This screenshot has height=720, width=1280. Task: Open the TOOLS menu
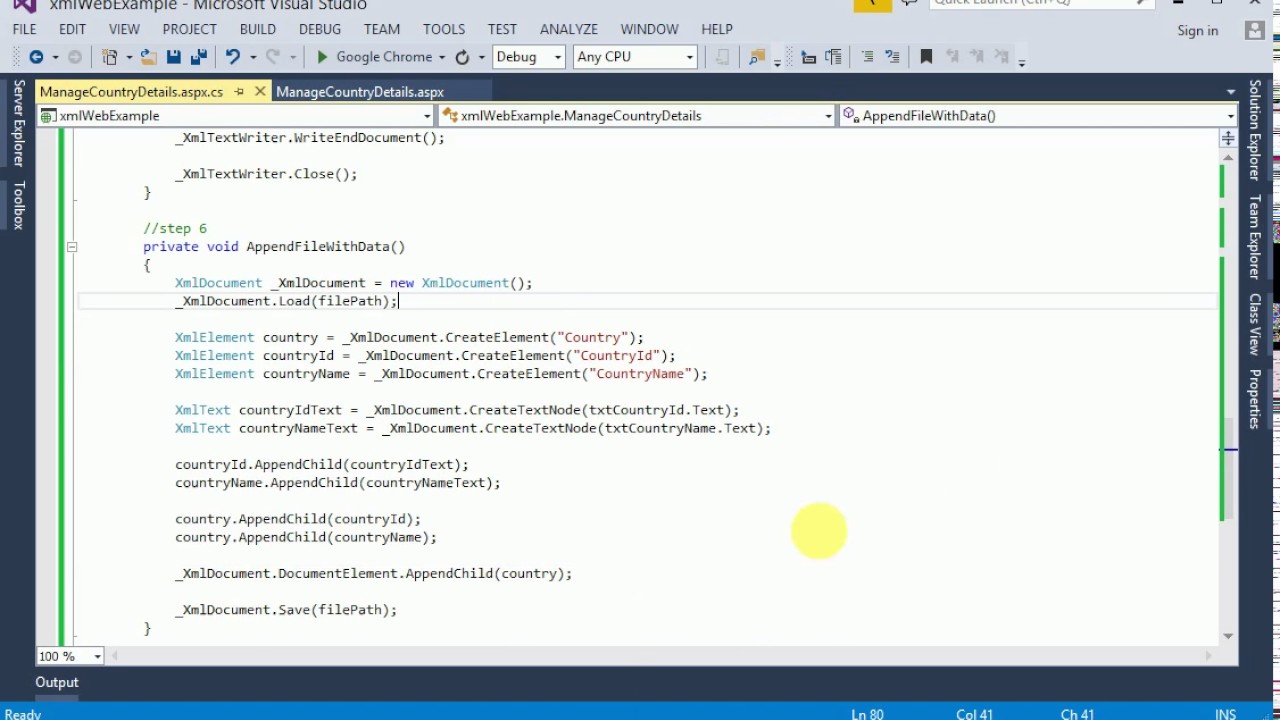coord(444,29)
